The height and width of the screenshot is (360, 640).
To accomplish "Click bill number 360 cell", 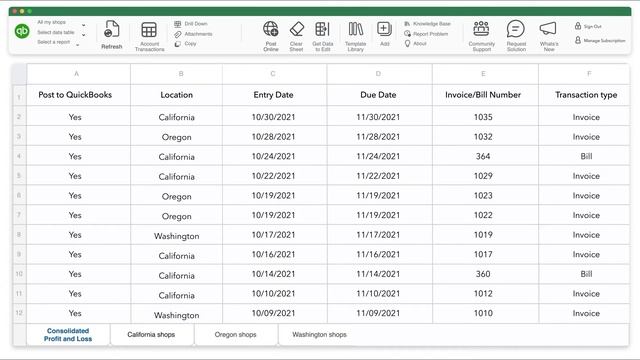I will [485, 274].
